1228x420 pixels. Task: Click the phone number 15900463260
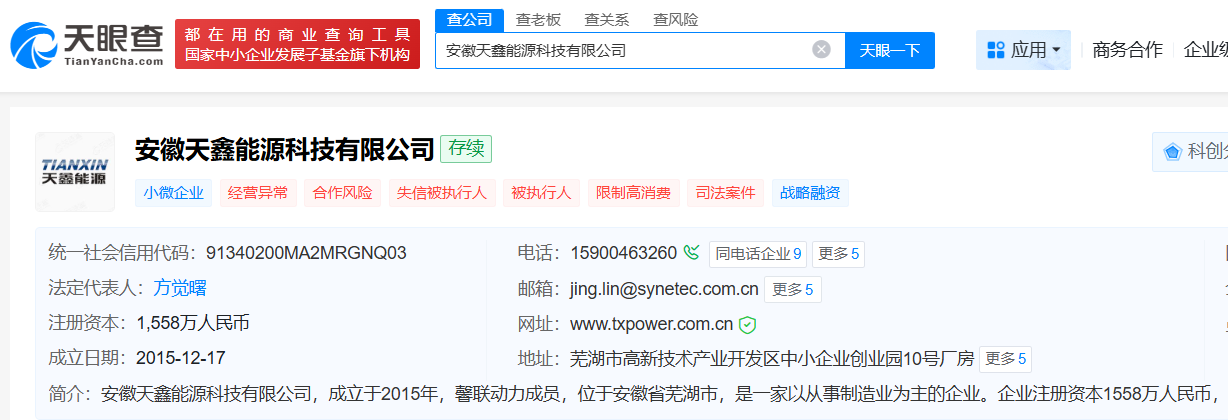[x=624, y=253]
